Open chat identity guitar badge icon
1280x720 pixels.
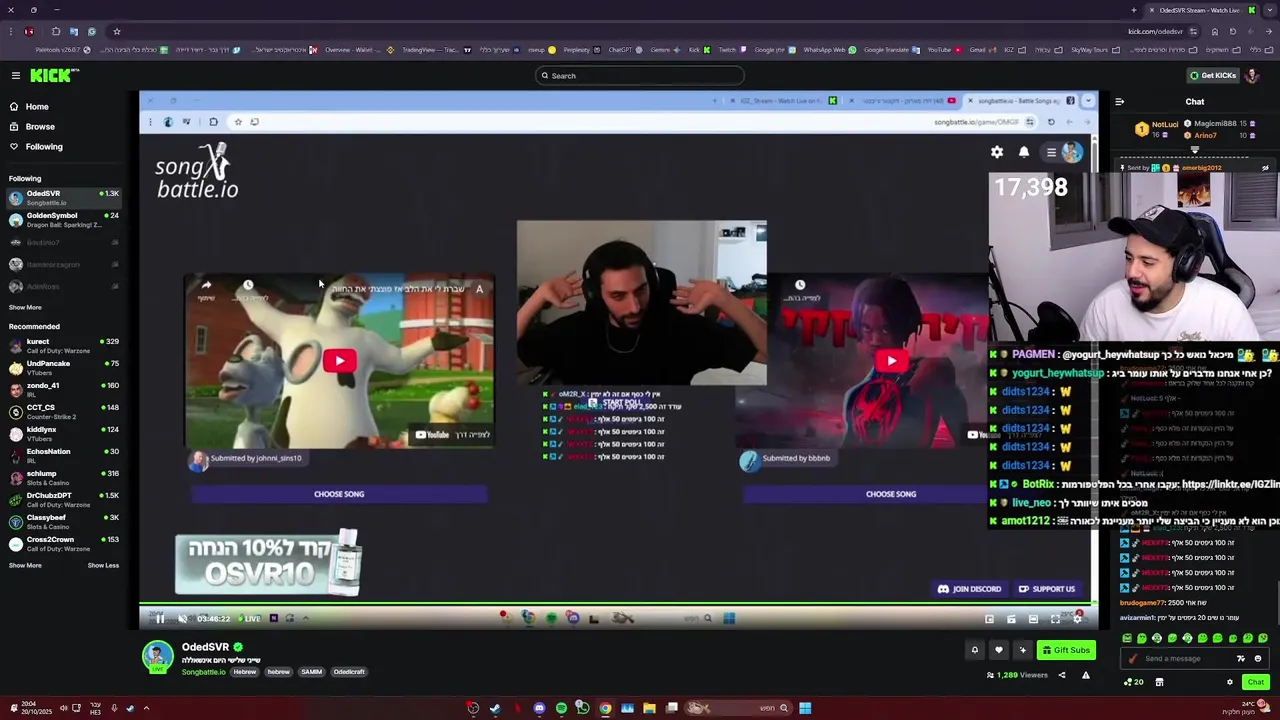click(x=1132, y=659)
